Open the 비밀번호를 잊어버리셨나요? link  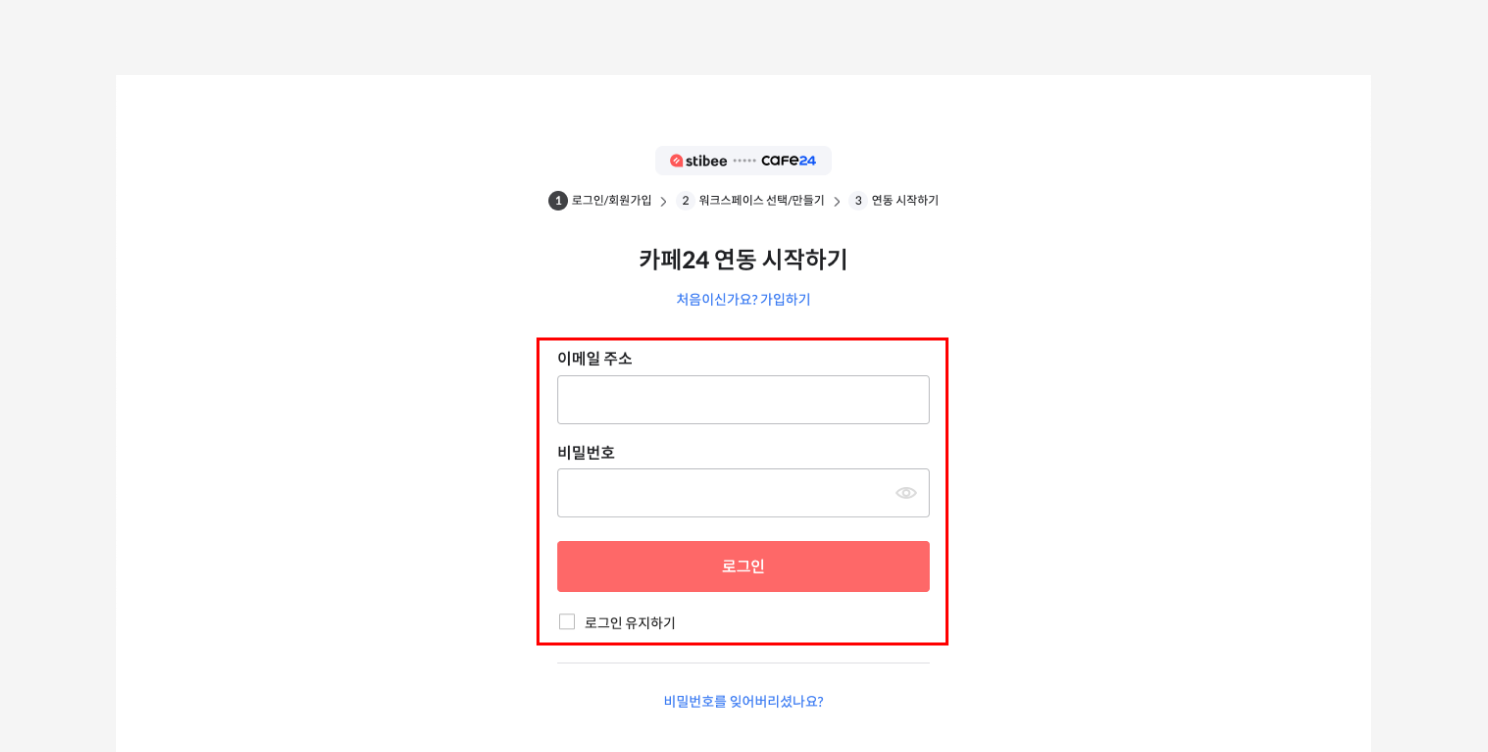(743, 702)
